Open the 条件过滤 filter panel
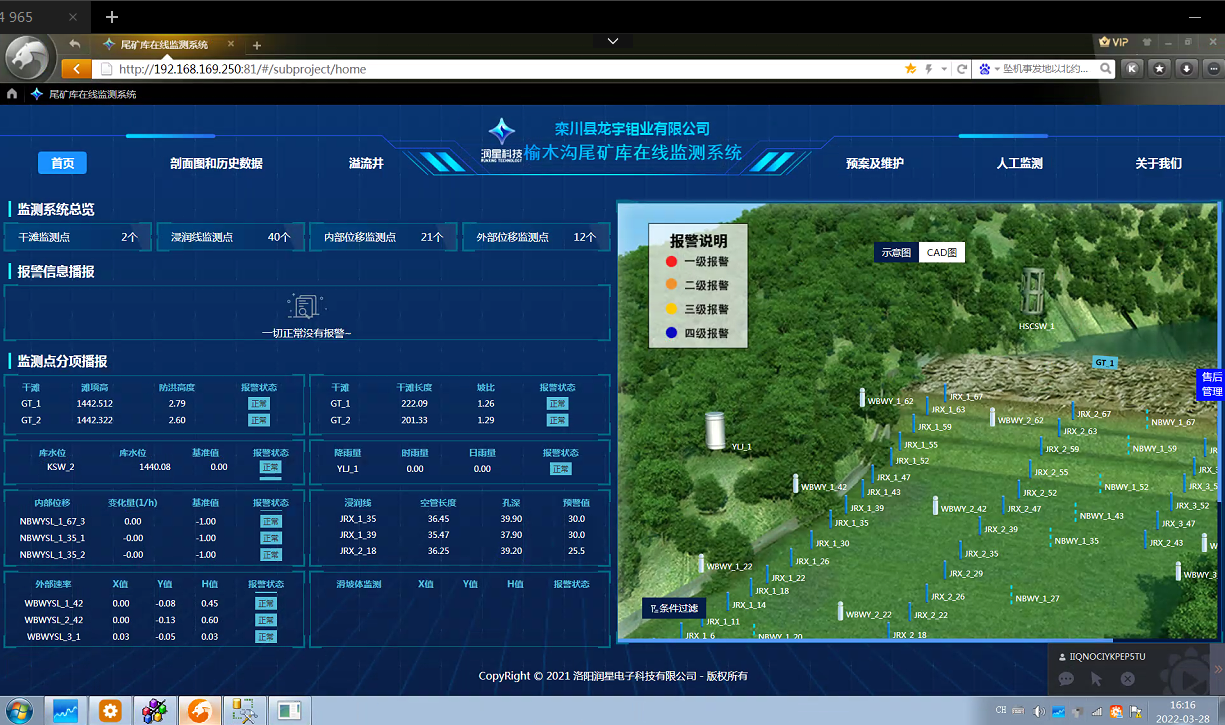This screenshot has width=1225, height=725. (x=674, y=608)
